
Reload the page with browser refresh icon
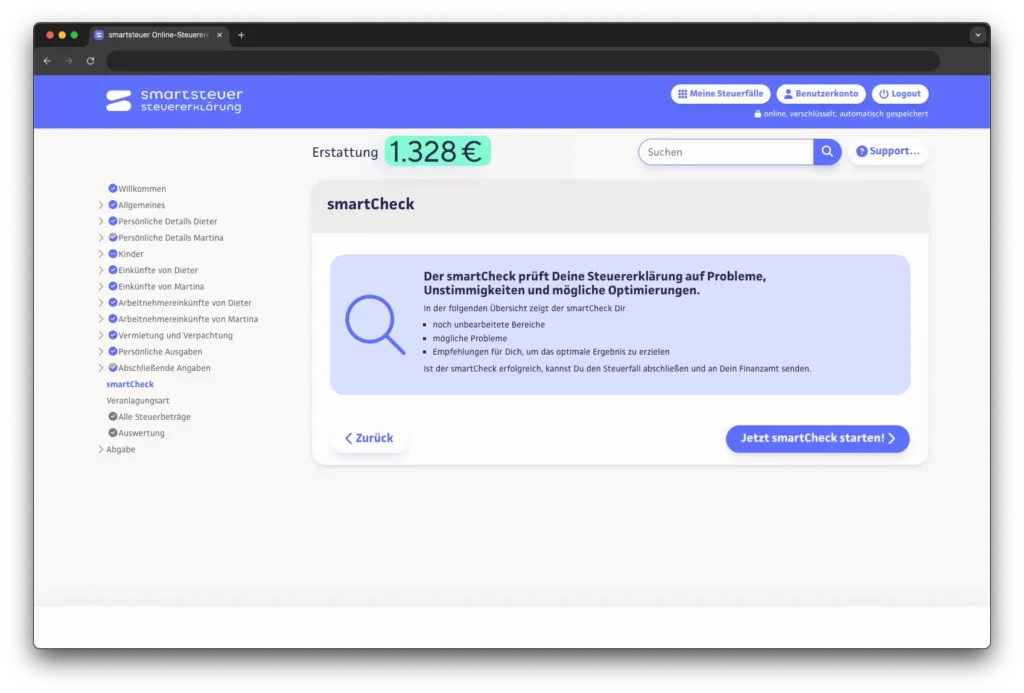pos(90,61)
